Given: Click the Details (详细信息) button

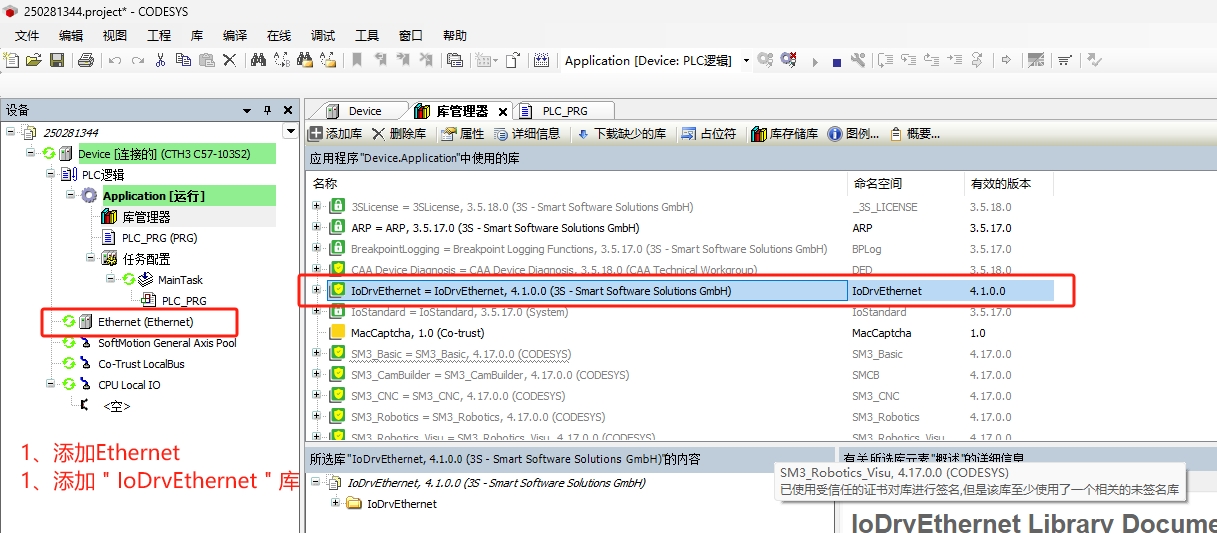Looking at the screenshot, I should 526,134.
